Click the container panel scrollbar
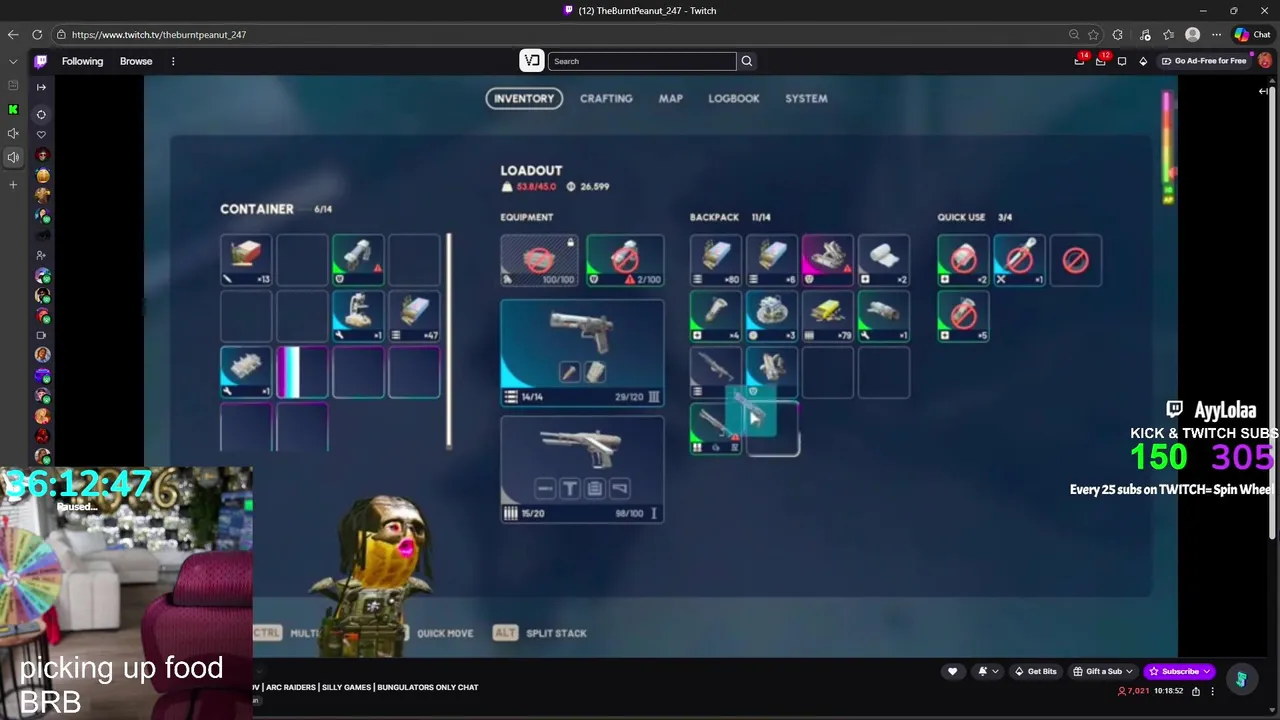The image size is (1280, 720). pyautogui.click(x=448, y=340)
